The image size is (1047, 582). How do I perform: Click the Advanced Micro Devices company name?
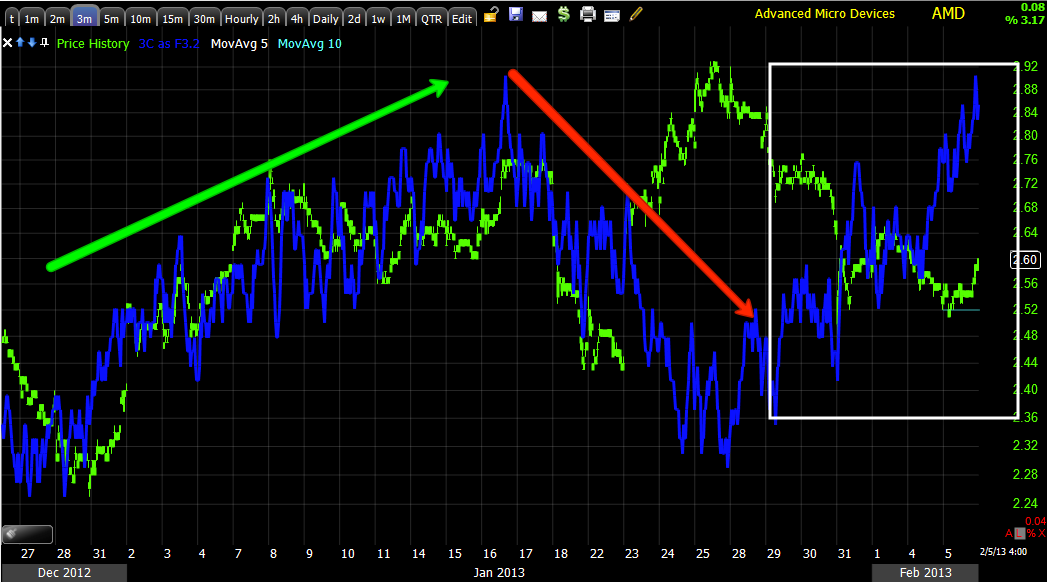(x=825, y=13)
